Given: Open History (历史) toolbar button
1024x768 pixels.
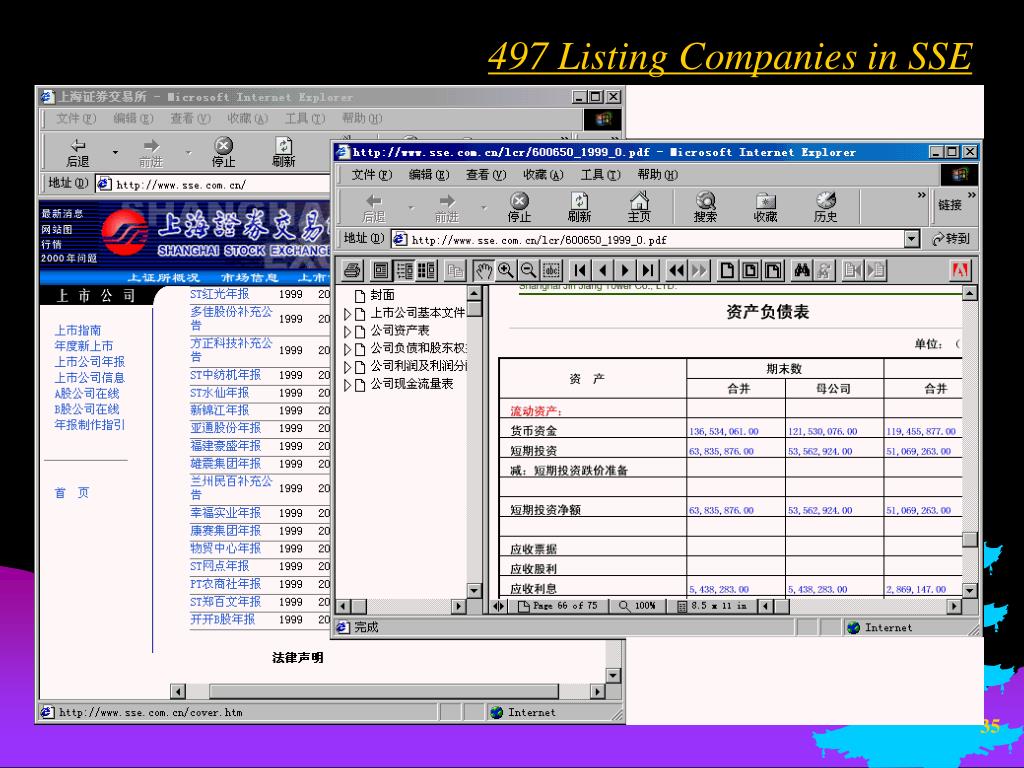Looking at the screenshot, I should (825, 207).
